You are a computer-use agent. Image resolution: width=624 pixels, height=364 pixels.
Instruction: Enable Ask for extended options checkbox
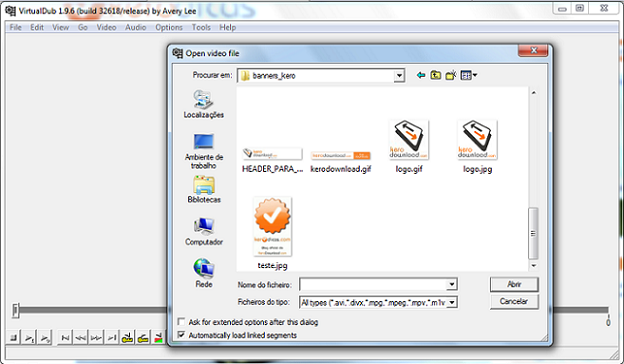(x=181, y=321)
